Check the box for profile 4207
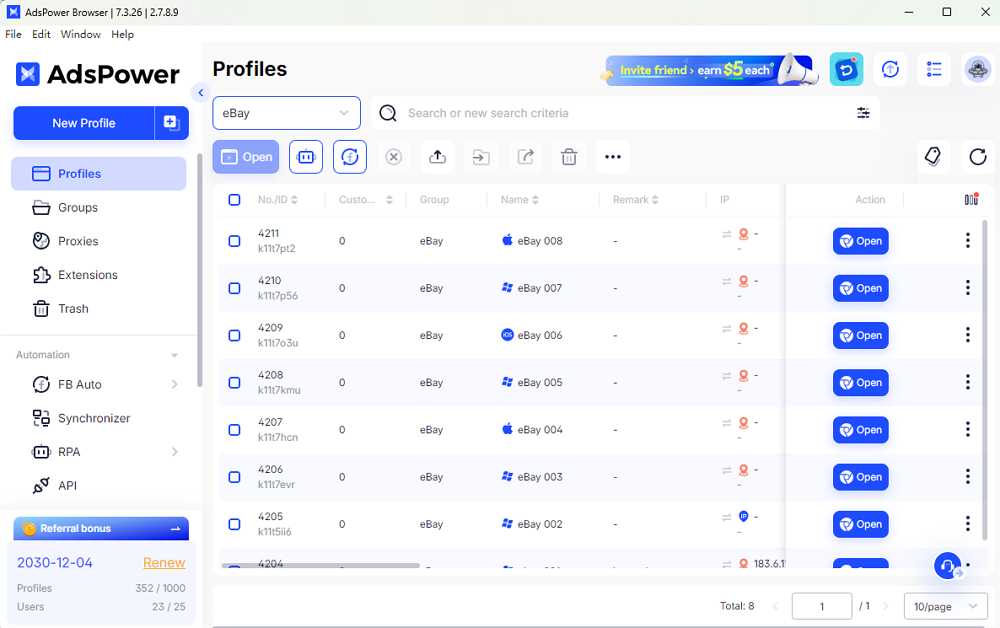 pyautogui.click(x=235, y=430)
